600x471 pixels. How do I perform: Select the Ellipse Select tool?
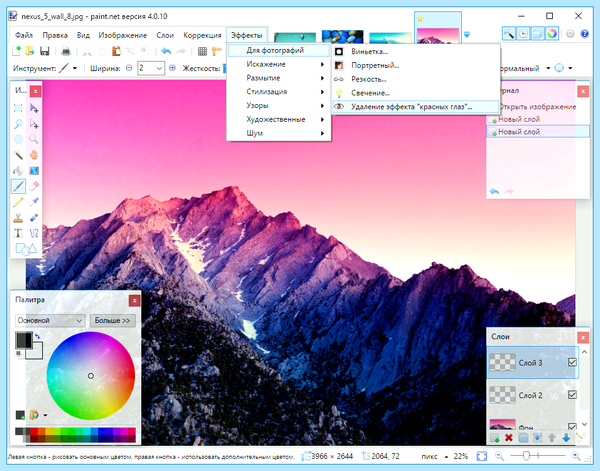[x=18, y=139]
